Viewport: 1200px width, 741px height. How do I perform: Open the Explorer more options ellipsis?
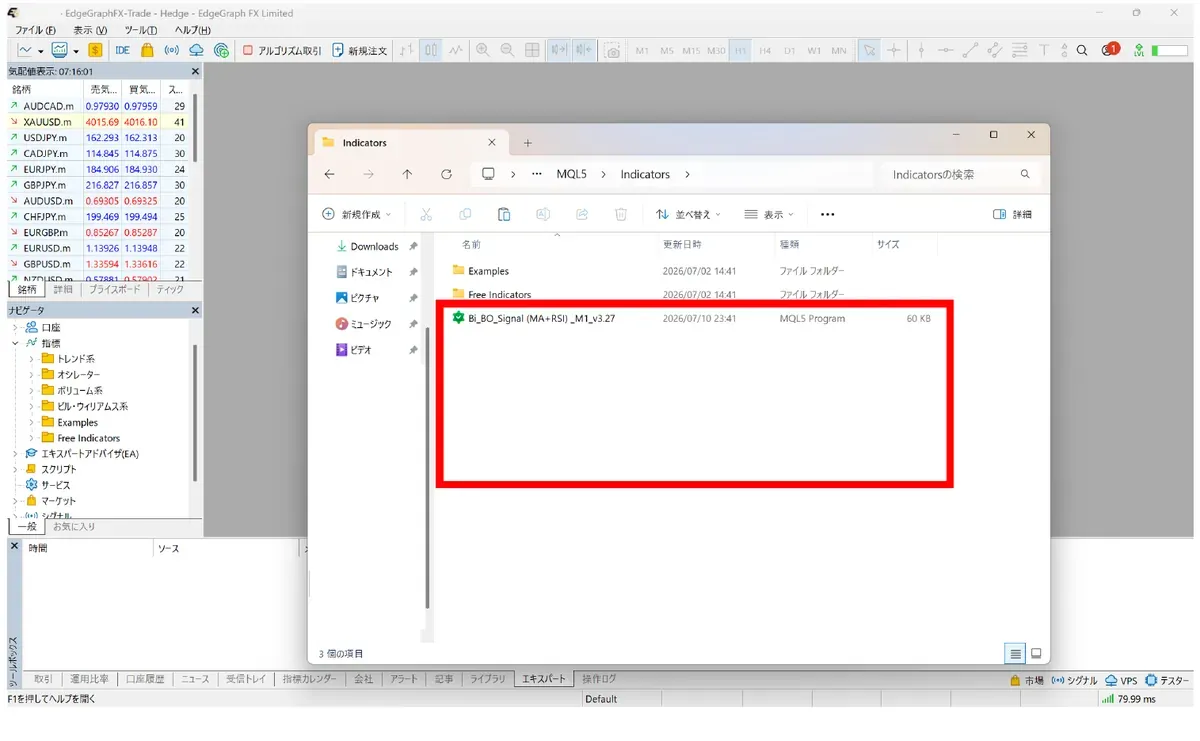coord(827,214)
